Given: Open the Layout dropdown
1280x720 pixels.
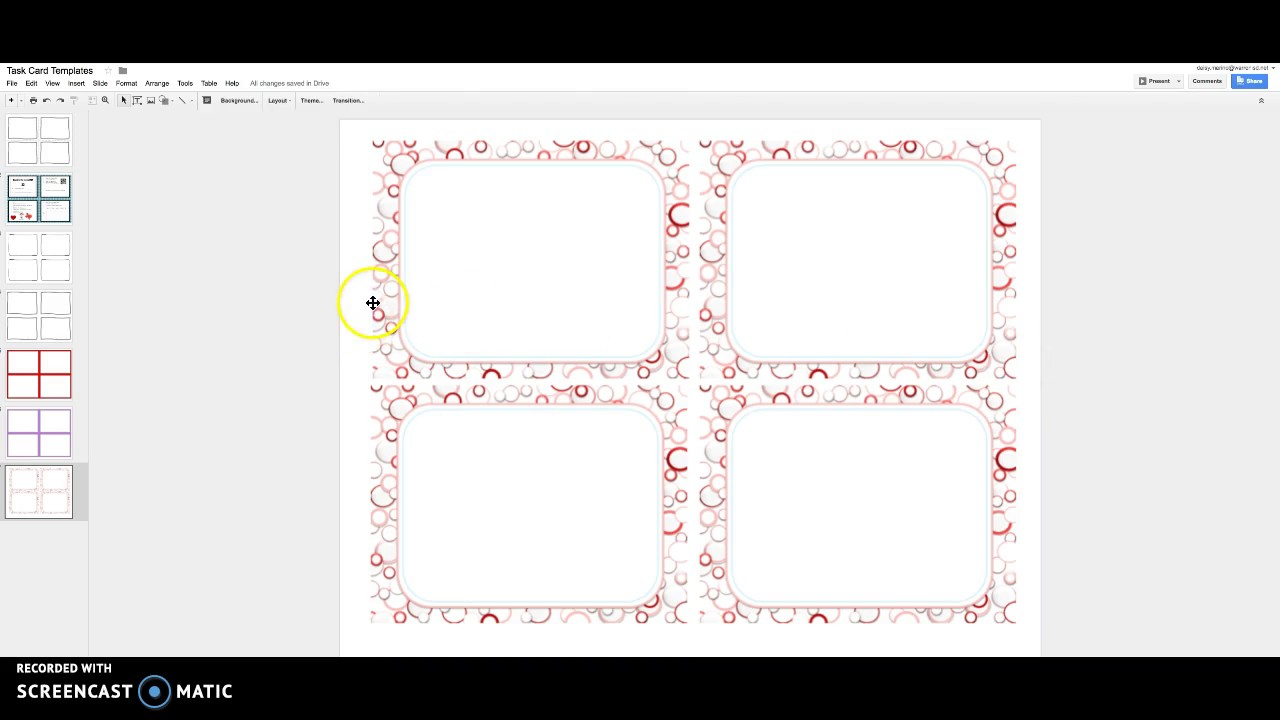Looking at the screenshot, I should tap(278, 100).
